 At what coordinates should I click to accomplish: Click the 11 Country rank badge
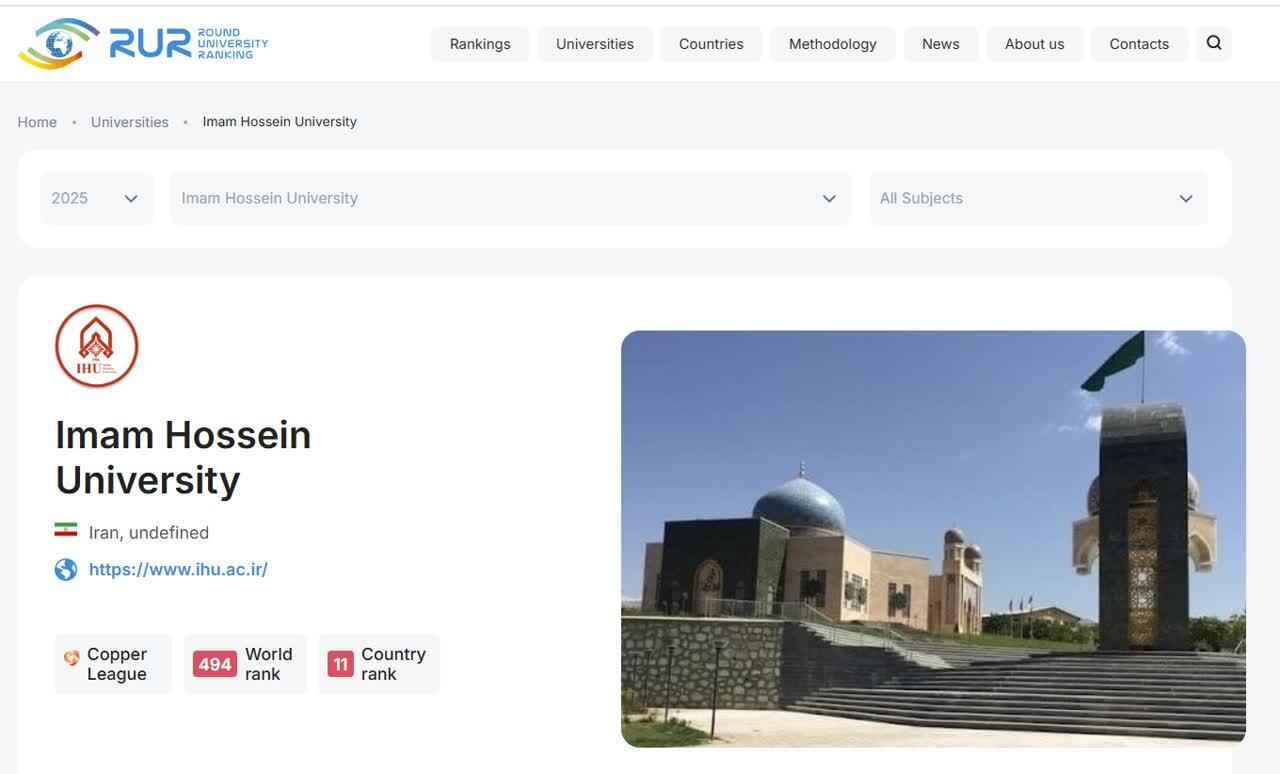pos(340,663)
